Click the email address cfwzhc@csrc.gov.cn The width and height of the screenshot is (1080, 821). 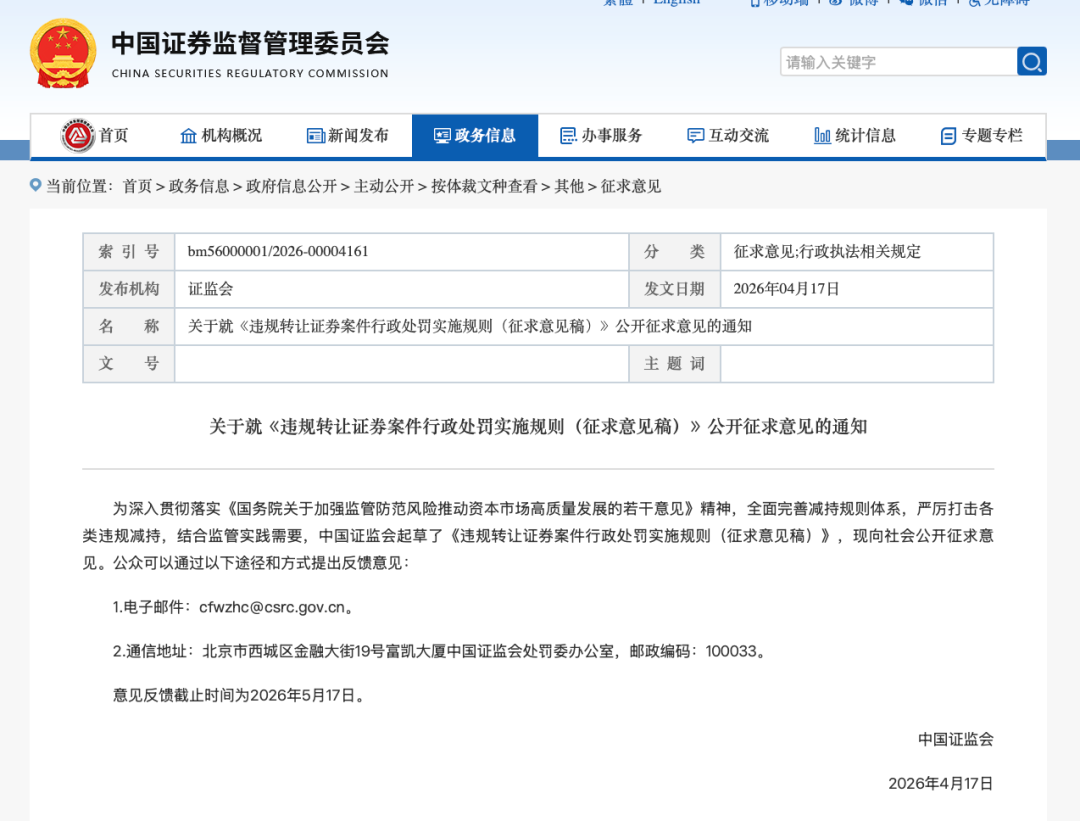pos(271,607)
